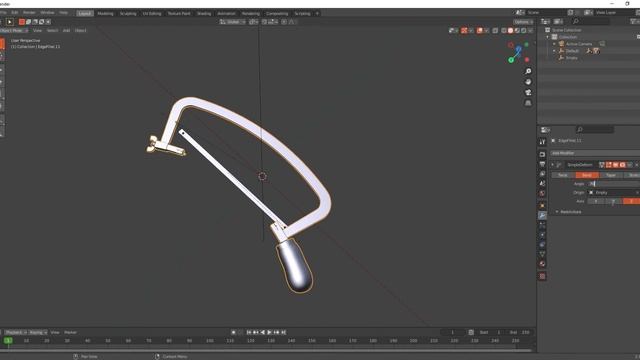The width and height of the screenshot is (640, 360).
Task: Select the Twist deform mode
Action: [563, 175]
